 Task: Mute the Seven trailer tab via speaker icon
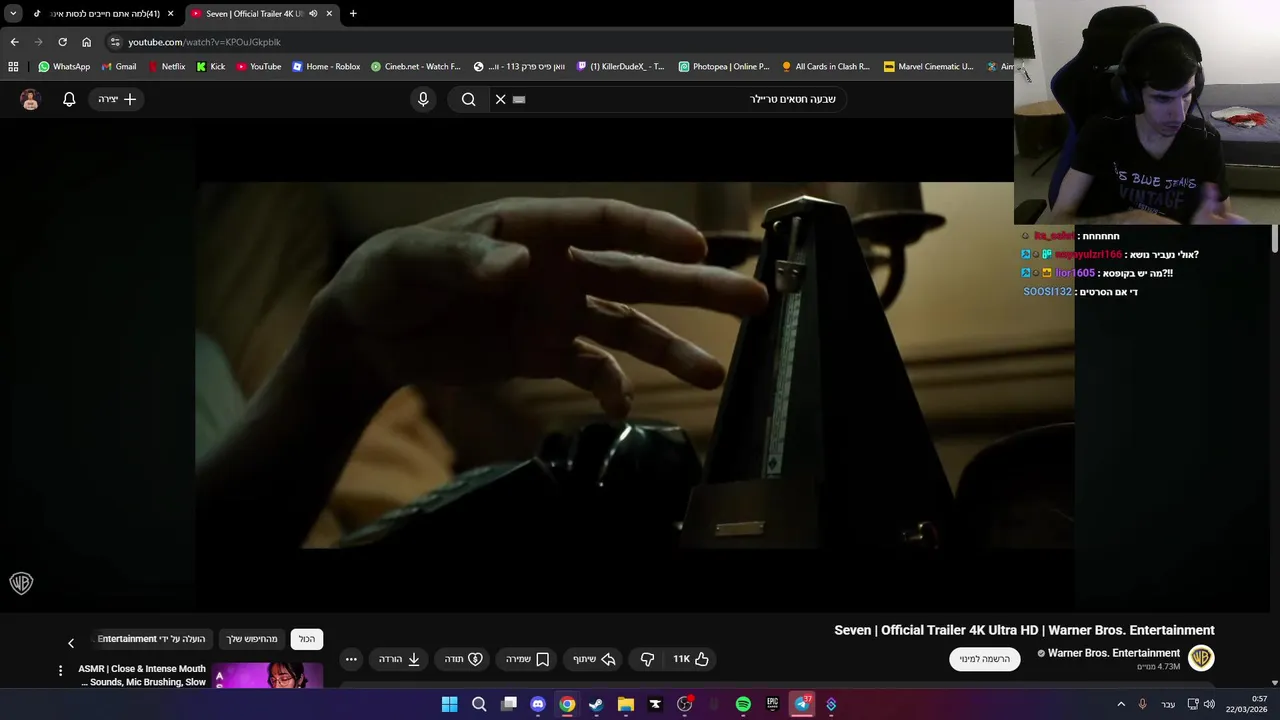[313, 13]
